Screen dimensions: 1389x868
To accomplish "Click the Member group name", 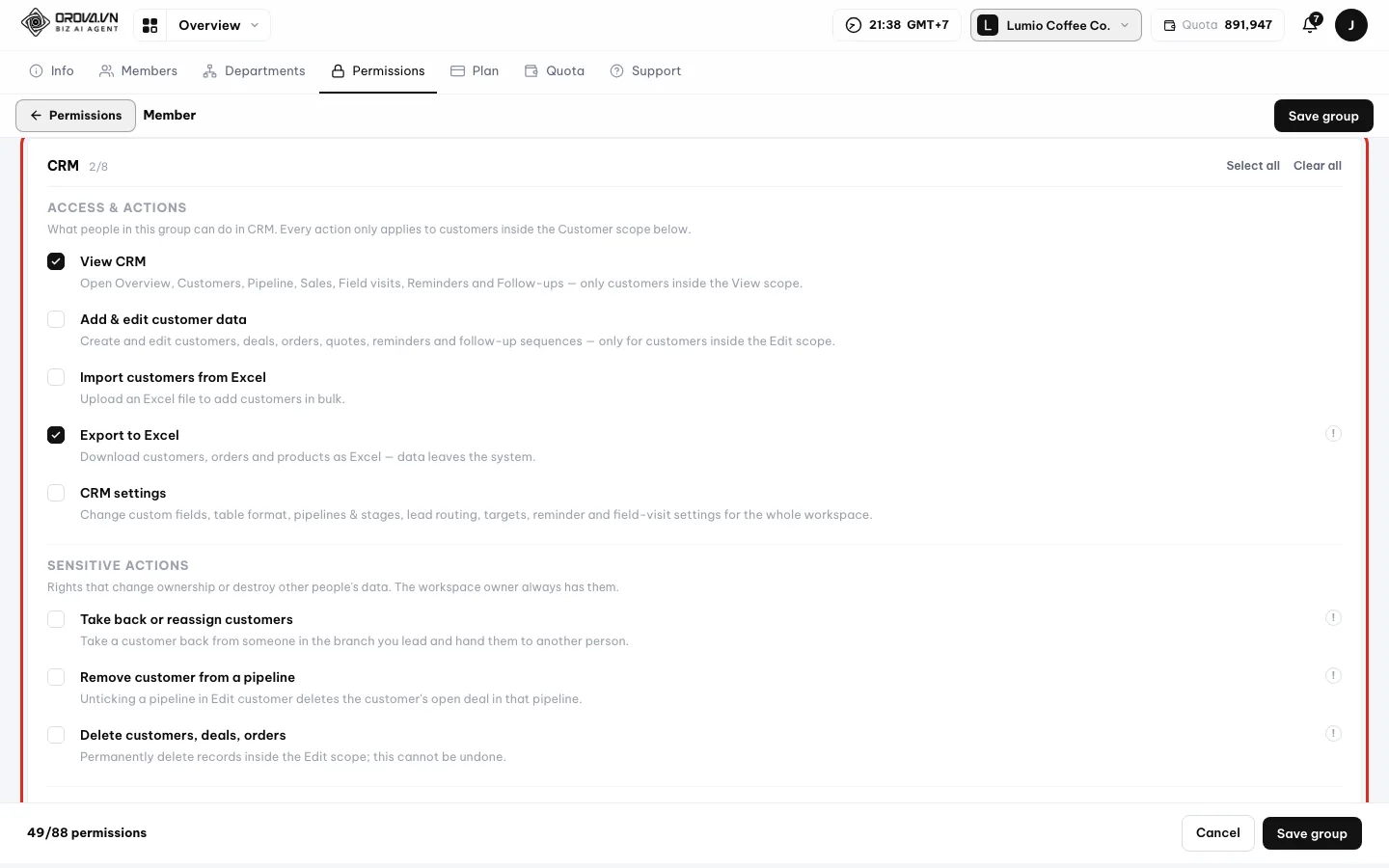I will 170,115.
